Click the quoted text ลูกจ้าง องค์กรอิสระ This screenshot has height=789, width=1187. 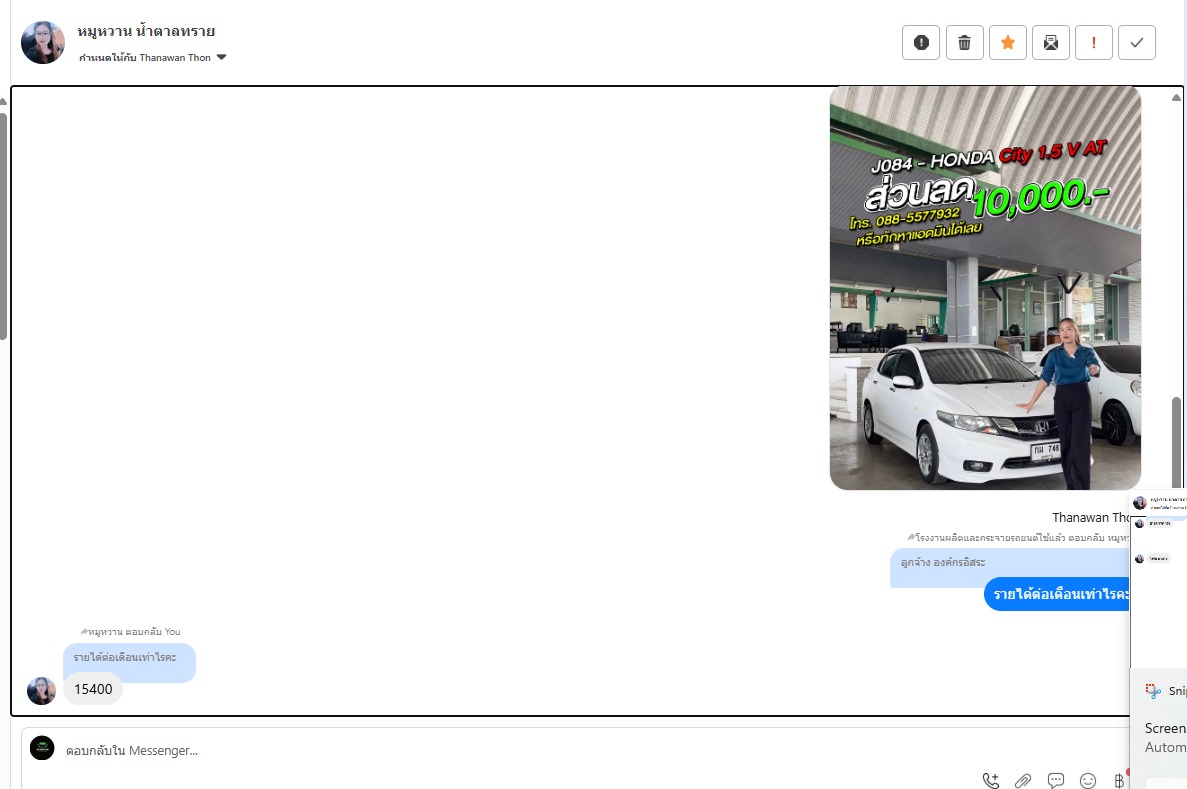[943, 562]
